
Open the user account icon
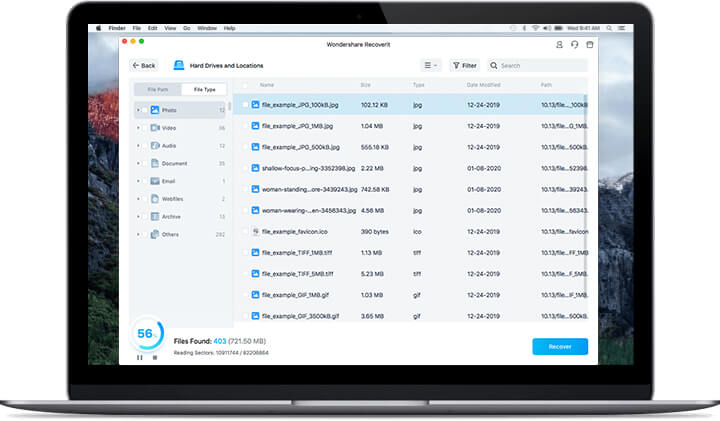559,45
